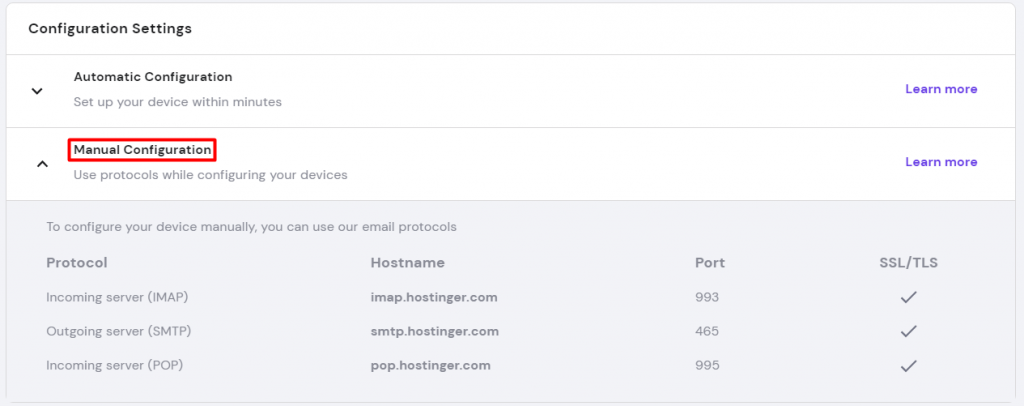Image resolution: width=1024 pixels, height=406 pixels.
Task: Click the Protocol column header
Action: tap(77, 263)
